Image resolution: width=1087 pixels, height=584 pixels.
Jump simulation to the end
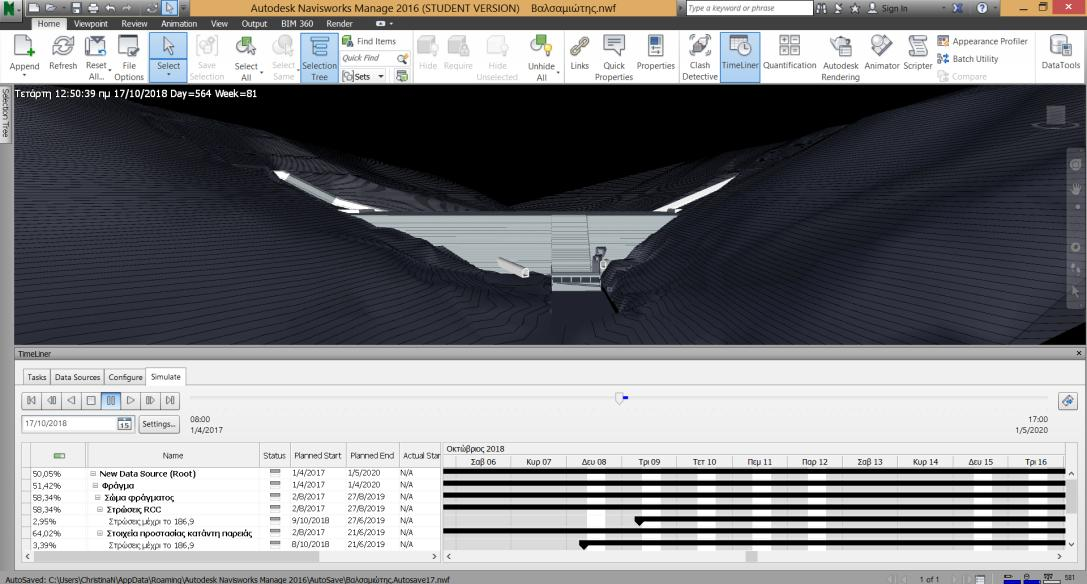(170, 401)
